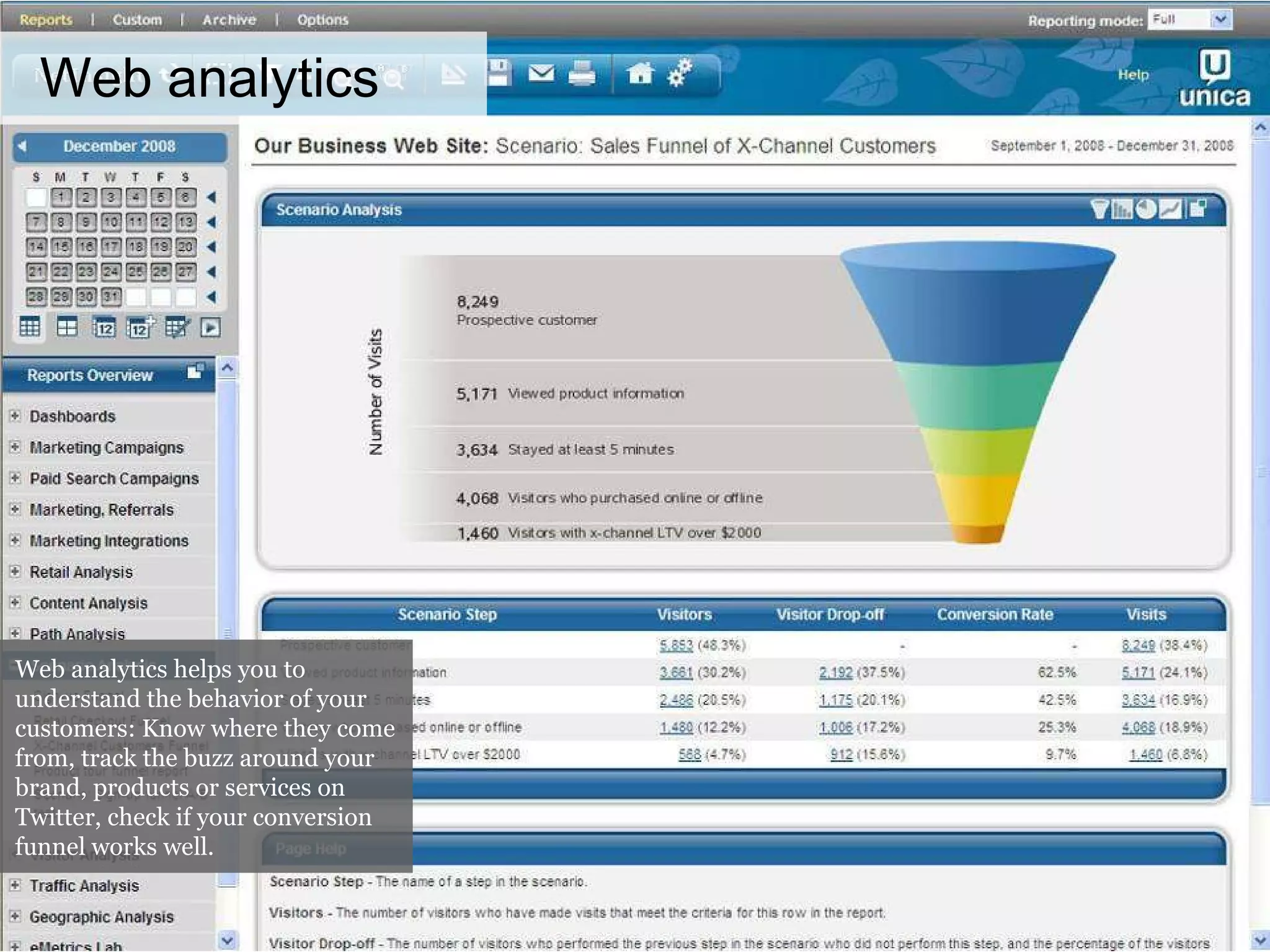Click the calendar play arrow icon

pyautogui.click(x=210, y=327)
